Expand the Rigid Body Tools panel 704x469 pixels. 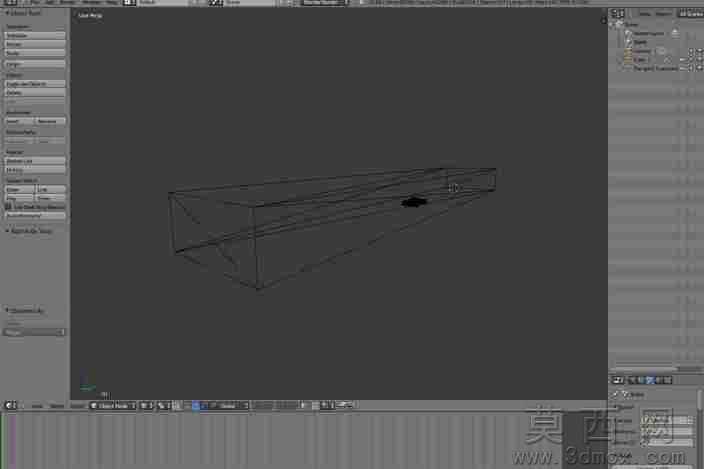[7, 231]
